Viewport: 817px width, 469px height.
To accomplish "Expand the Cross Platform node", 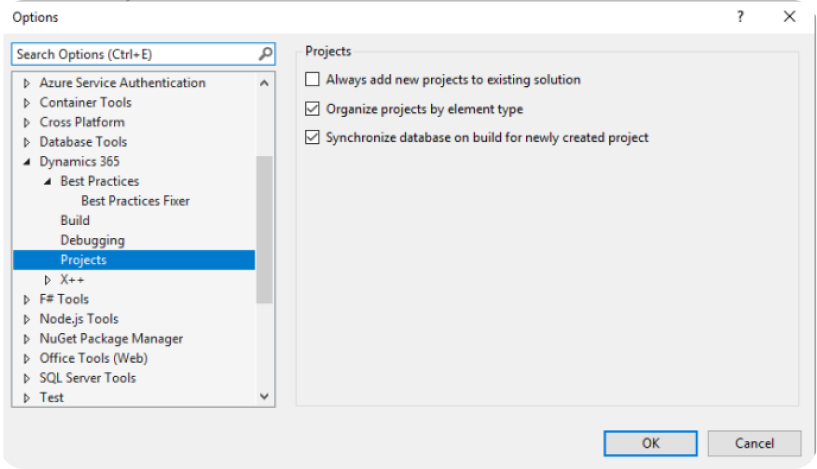I will coord(27,122).
